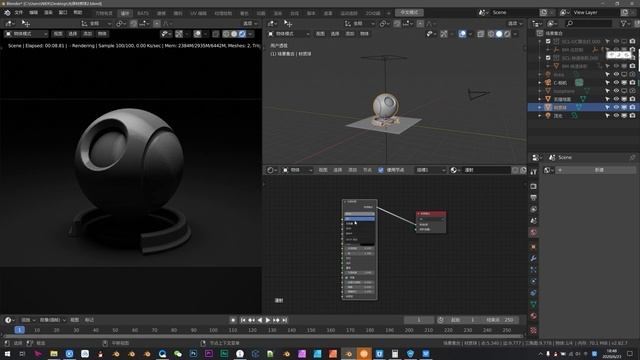This screenshot has height=360, width=640.
Task: Toggle proportional editing in right viewport header
Action: click(420, 24)
